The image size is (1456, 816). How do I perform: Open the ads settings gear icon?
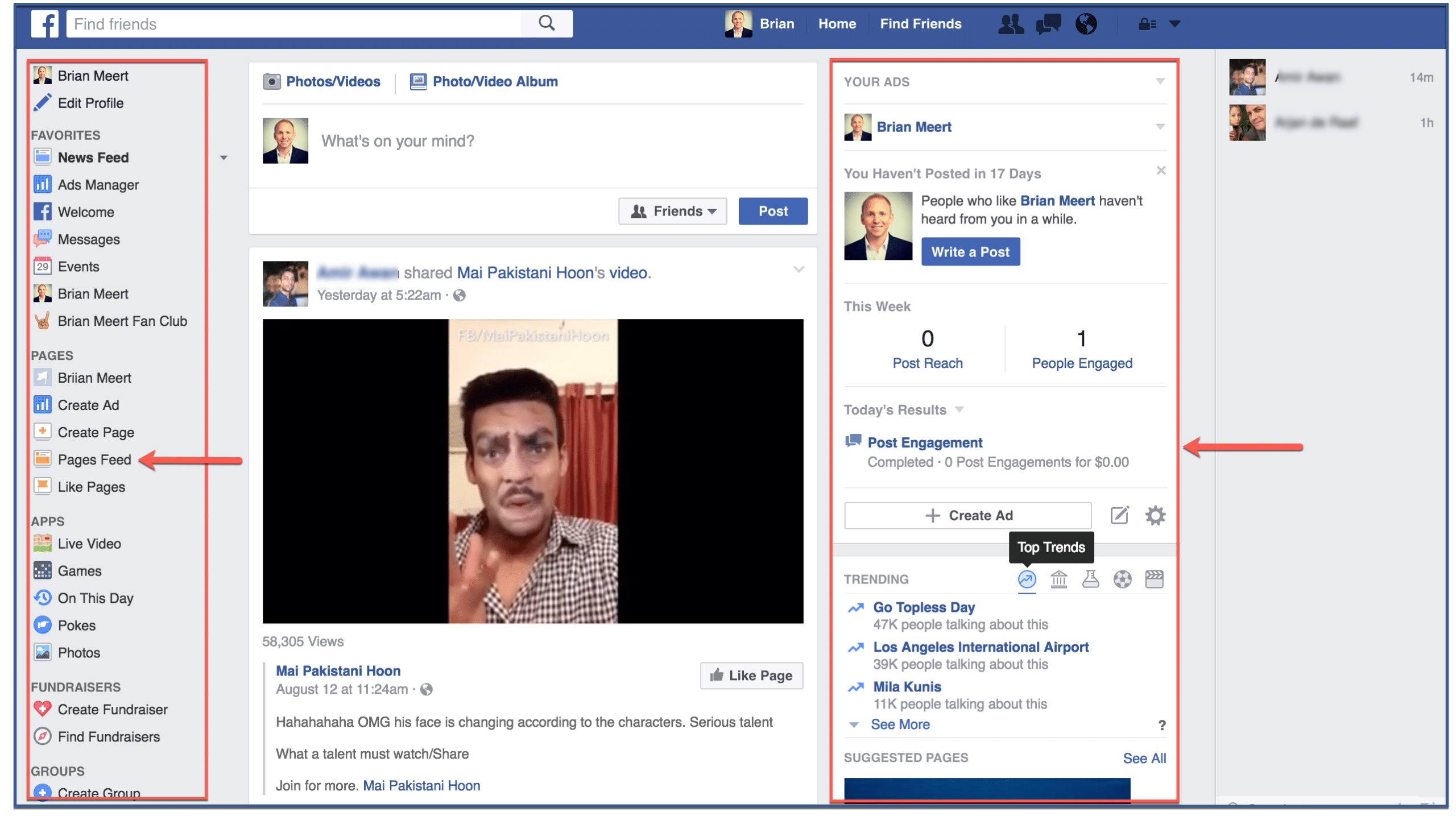1155,516
